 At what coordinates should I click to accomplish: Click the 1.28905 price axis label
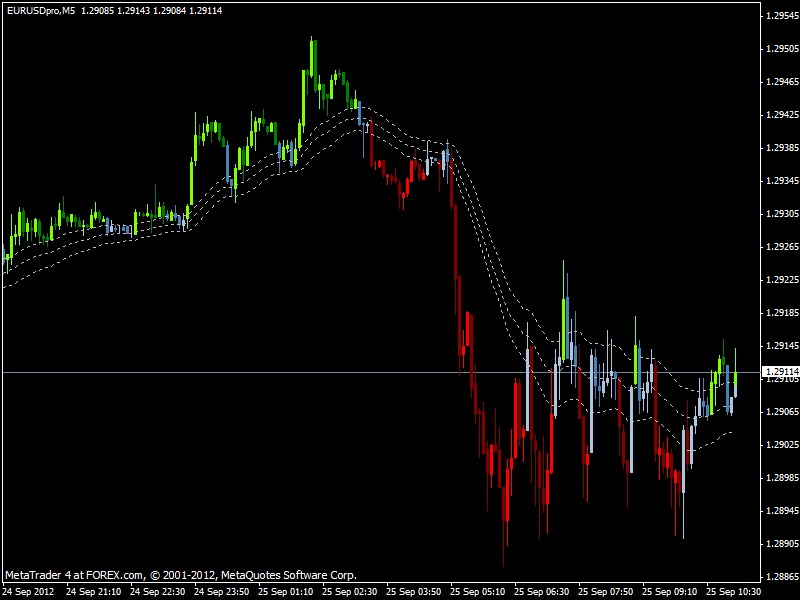782,544
